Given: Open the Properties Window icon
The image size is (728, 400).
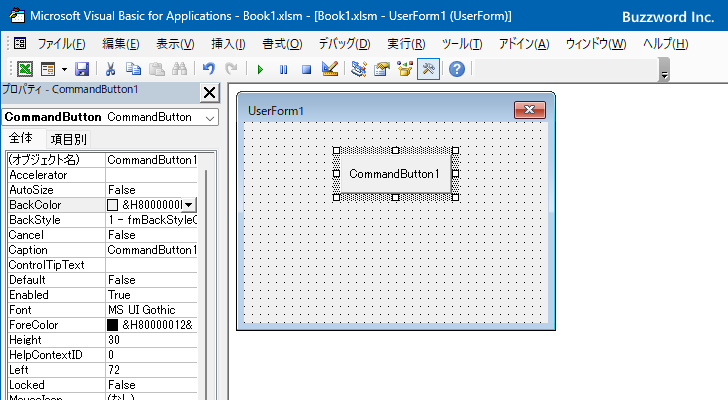Looking at the screenshot, I should tap(382, 69).
